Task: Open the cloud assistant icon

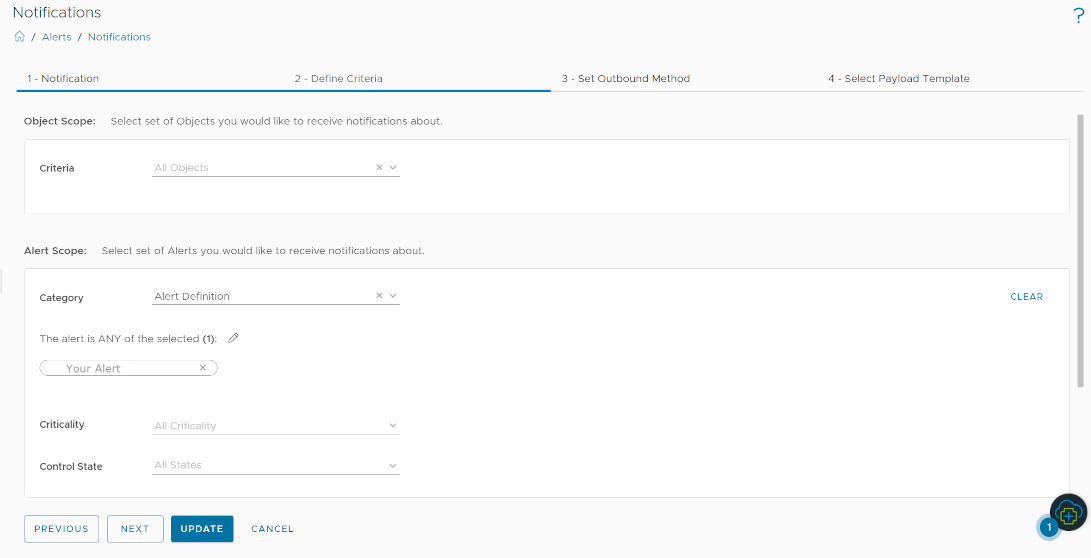Action: pos(1068,515)
